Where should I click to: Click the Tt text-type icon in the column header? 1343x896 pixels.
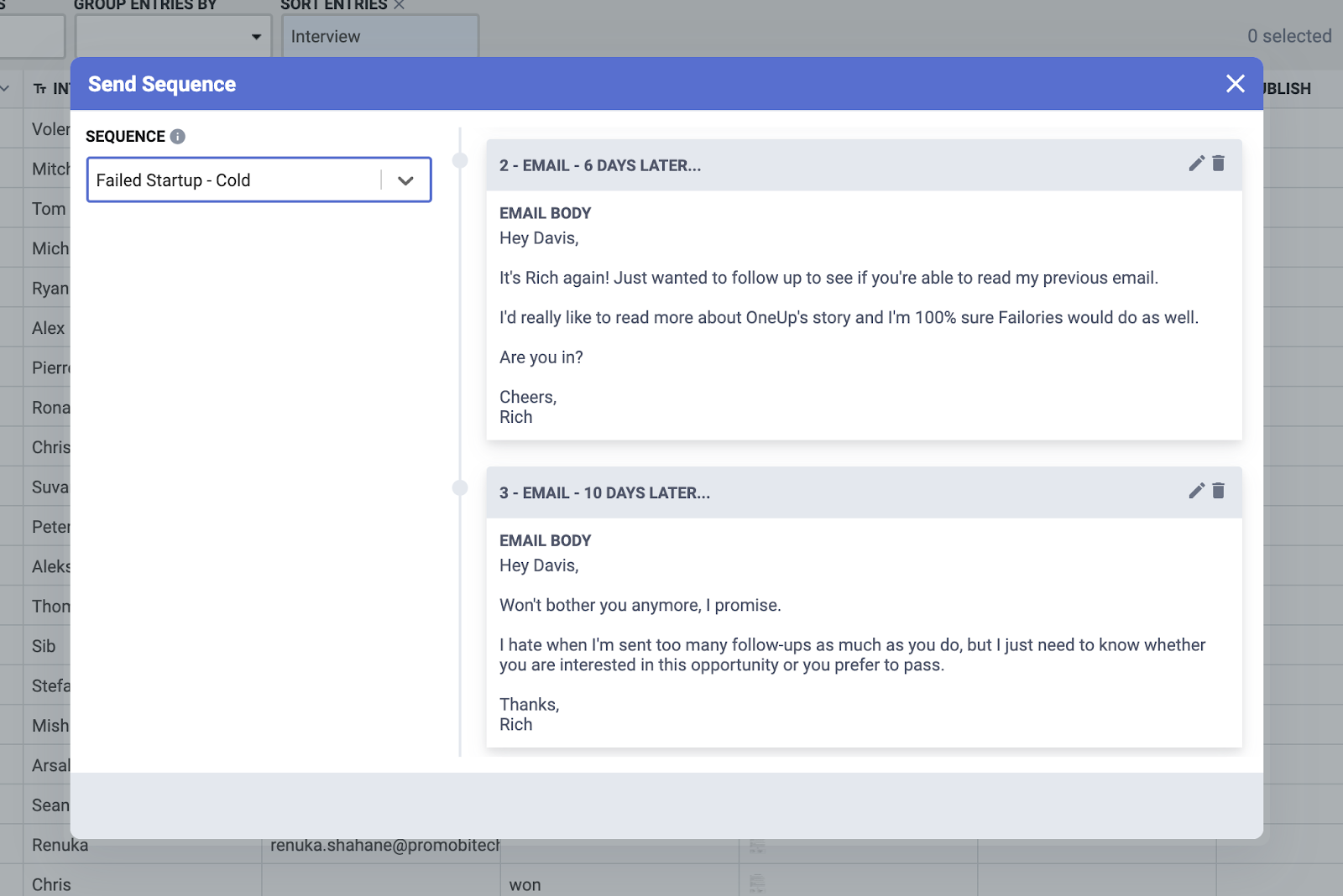click(38, 88)
